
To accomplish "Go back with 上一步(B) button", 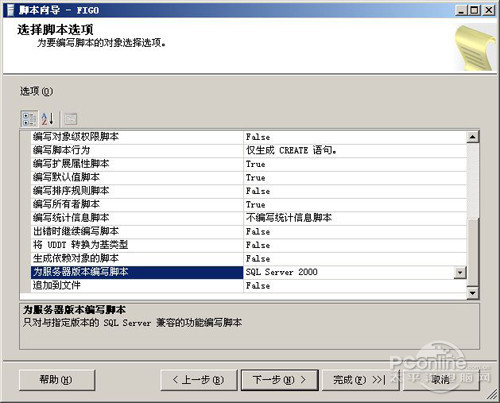I will [x=199, y=380].
